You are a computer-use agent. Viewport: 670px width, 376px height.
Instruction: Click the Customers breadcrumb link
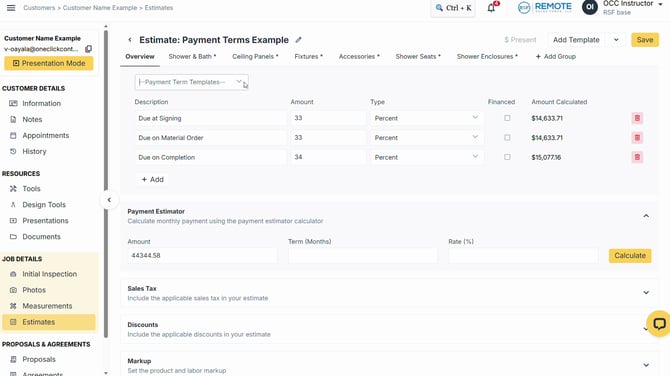[39, 8]
